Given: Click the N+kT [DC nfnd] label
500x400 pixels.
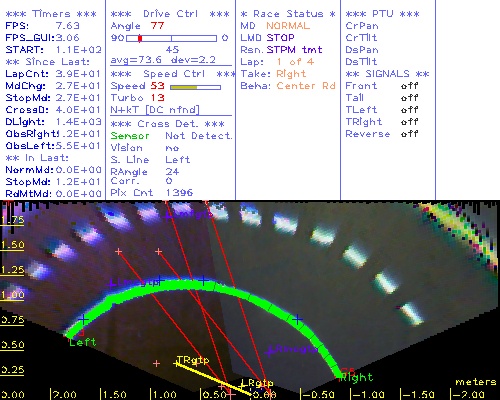Looking at the screenshot, I should point(155,110).
